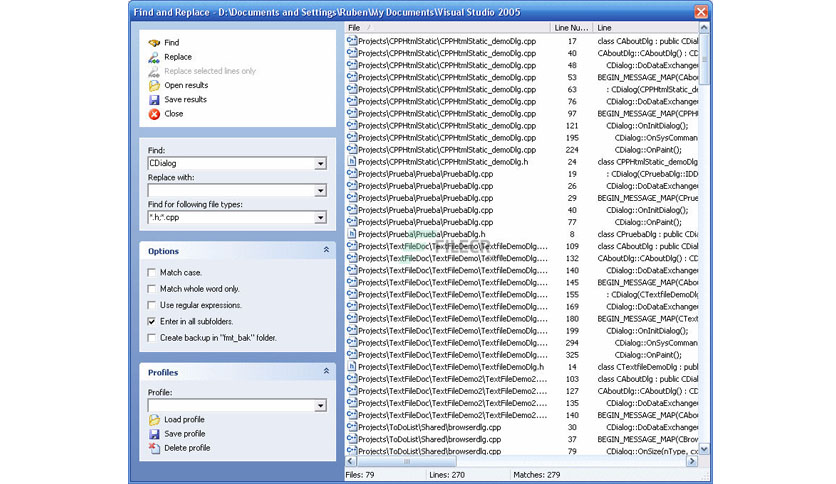The image size is (836, 484).
Task: Open the Replace with dropdown arrow
Action: 320,190
